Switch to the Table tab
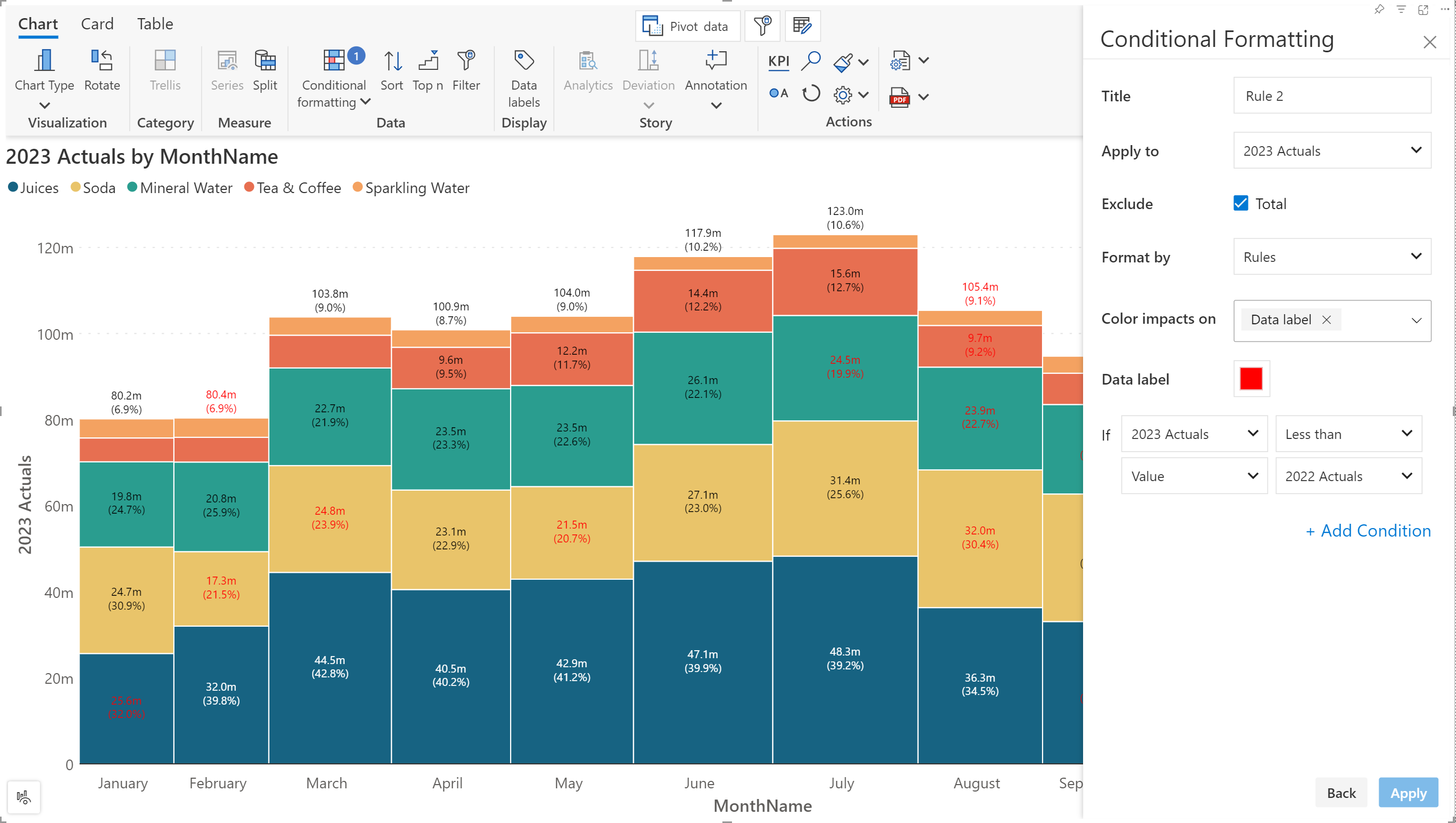1456x823 pixels. pyautogui.click(x=154, y=24)
